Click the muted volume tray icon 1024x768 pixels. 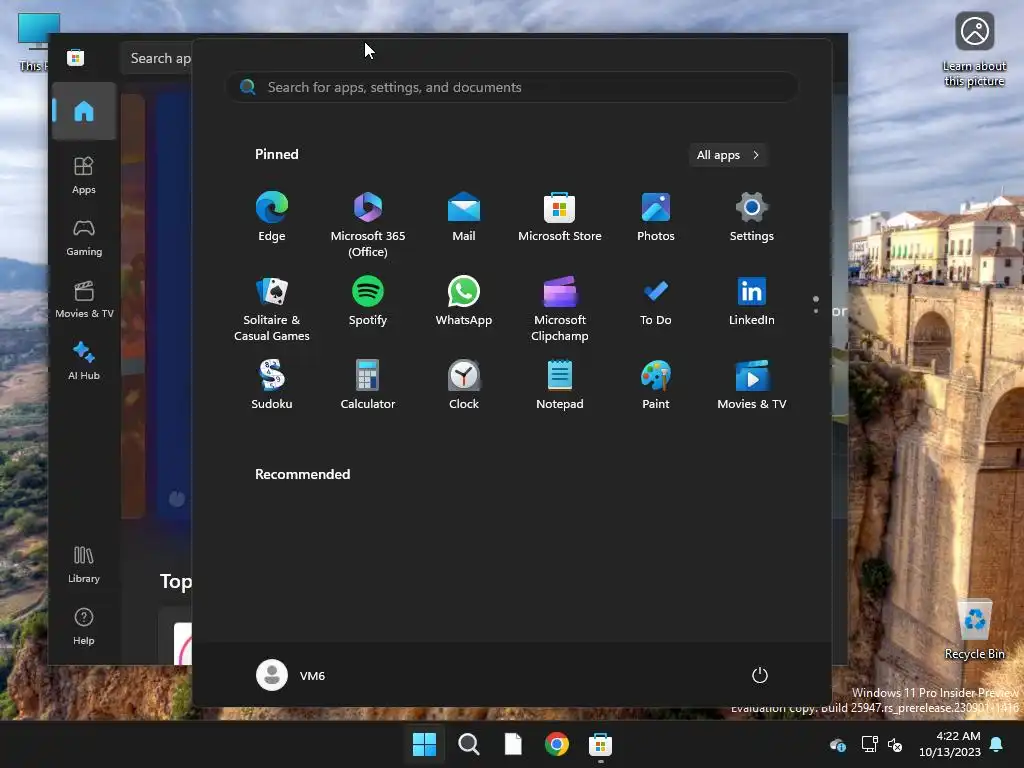tap(895, 744)
